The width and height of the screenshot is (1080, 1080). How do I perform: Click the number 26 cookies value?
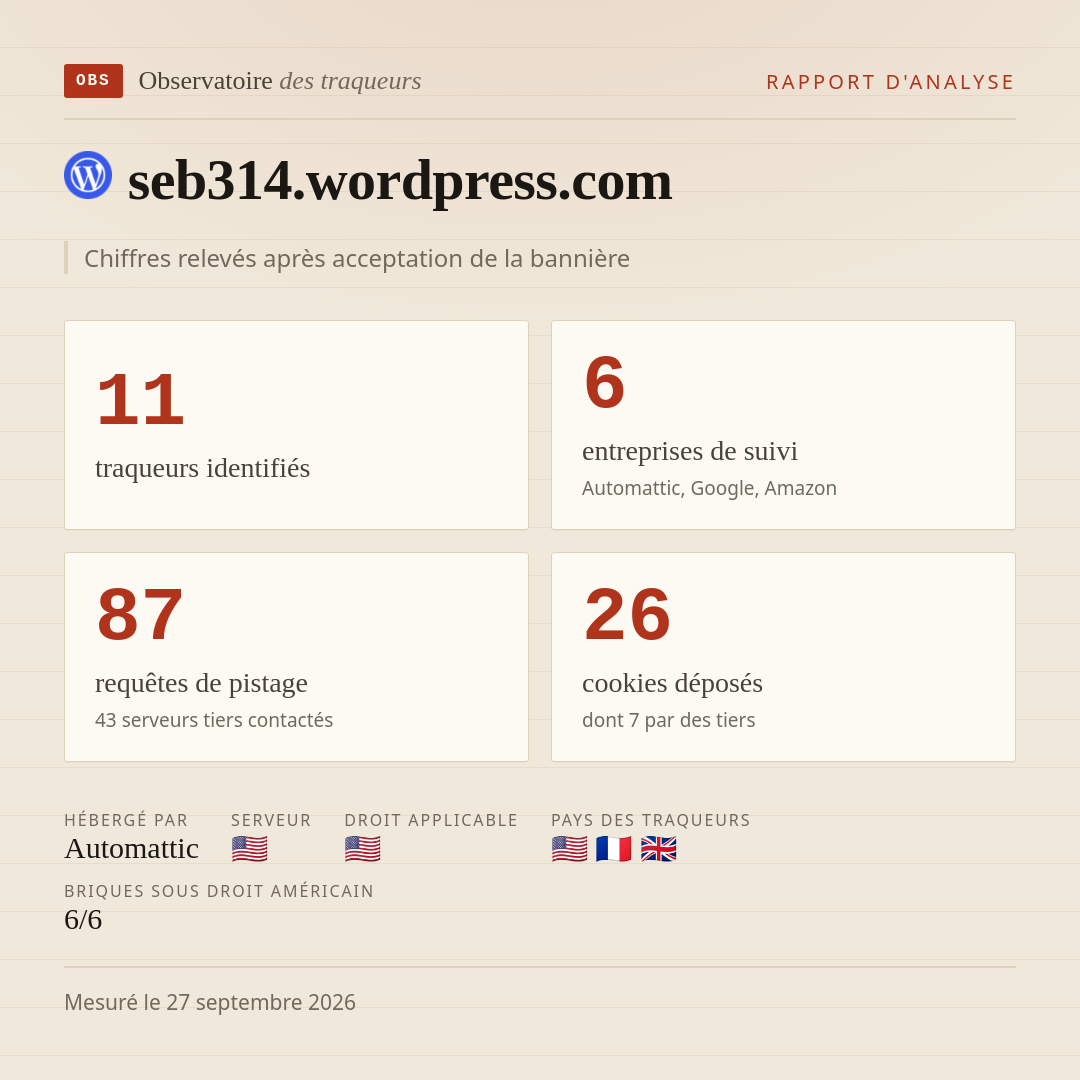pos(627,614)
